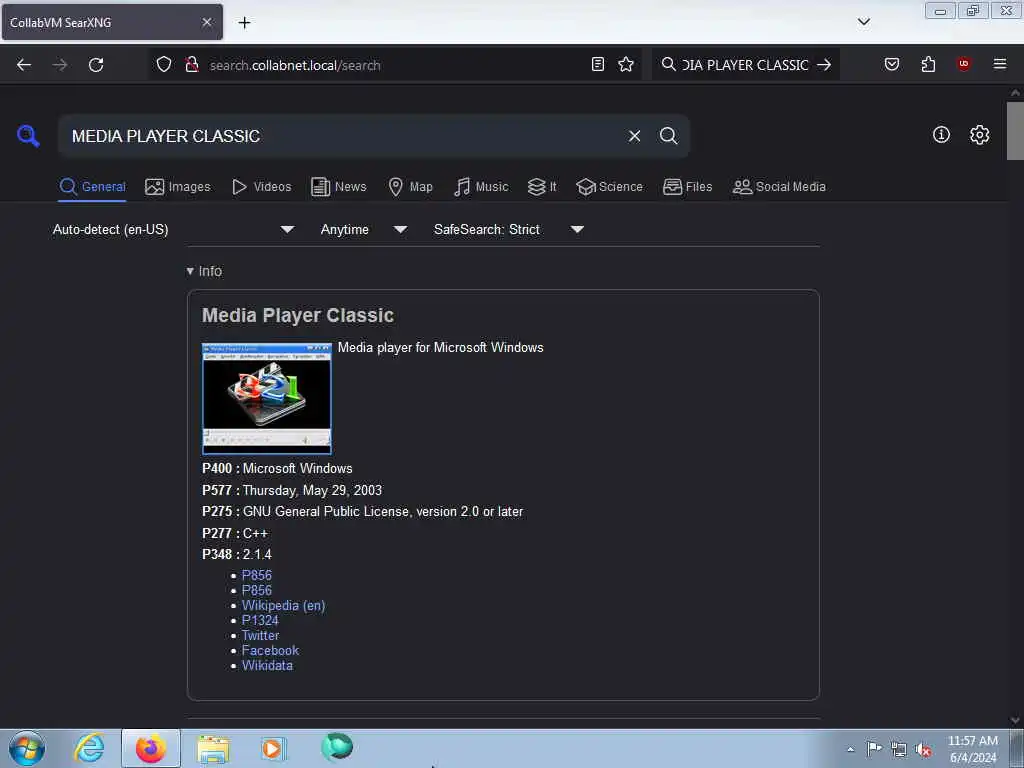
Task: Click the page vertical scrollbar thumb
Action: tap(1015, 131)
